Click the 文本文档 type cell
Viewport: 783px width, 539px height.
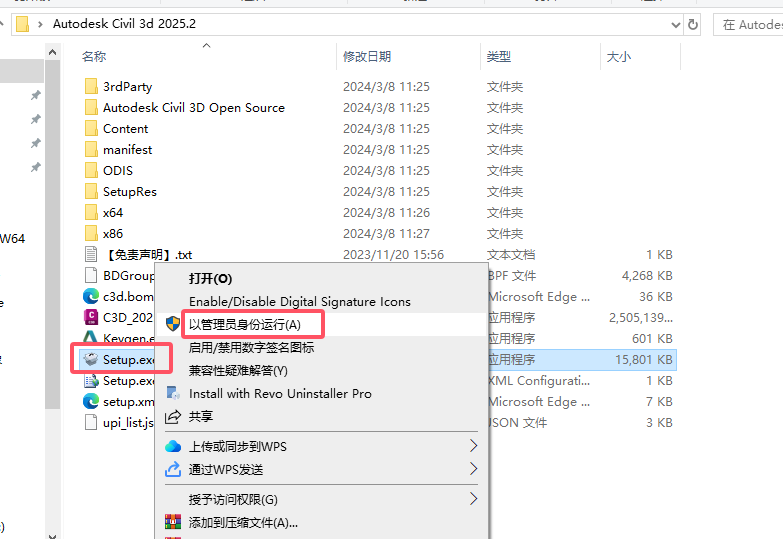pos(511,254)
